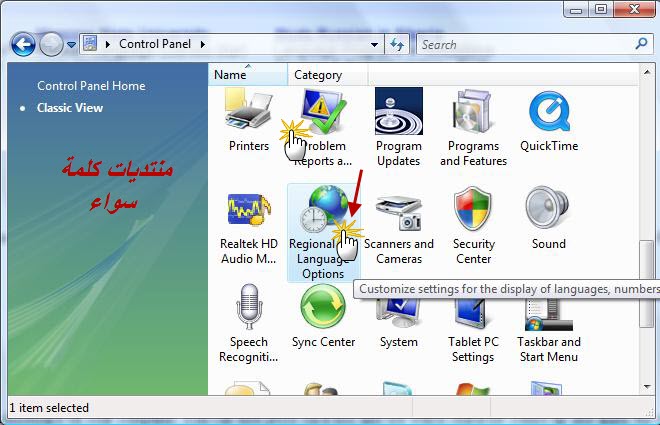This screenshot has height=425, width=660.
Task: Open Speech Recognition microphone icon
Action: coord(249,307)
